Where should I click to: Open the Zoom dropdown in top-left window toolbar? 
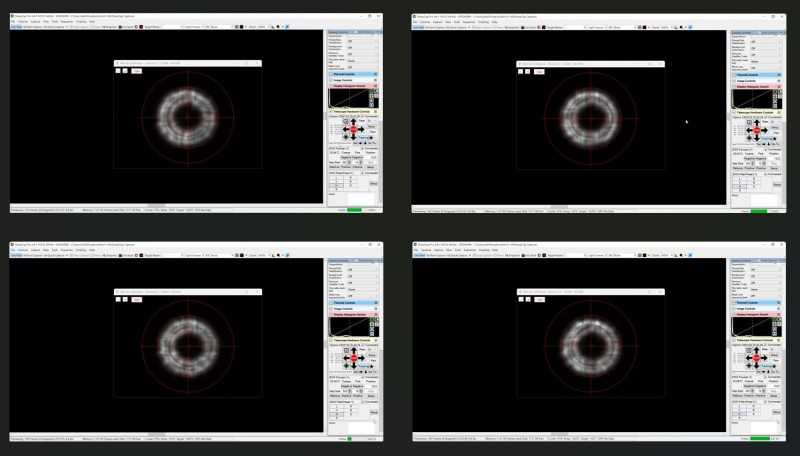coord(264,27)
